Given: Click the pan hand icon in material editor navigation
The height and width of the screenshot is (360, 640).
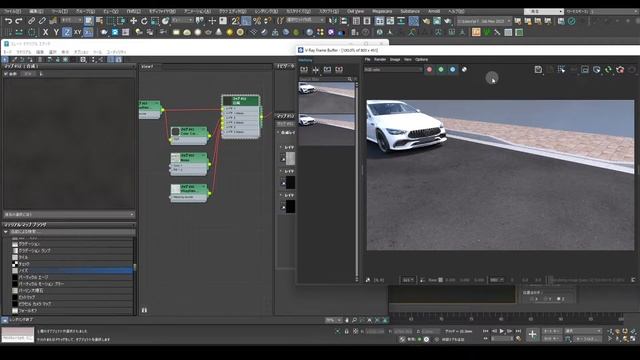Looking at the screenshot, I should point(347,320).
